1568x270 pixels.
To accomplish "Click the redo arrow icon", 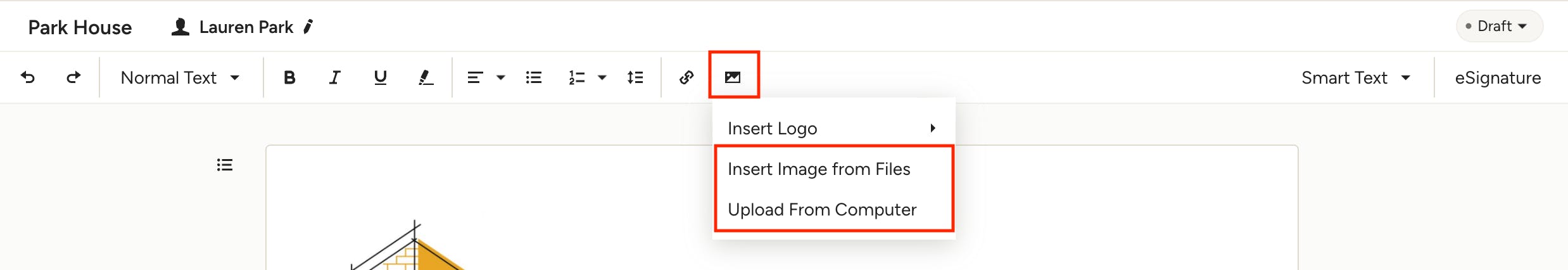I will [73, 77].
